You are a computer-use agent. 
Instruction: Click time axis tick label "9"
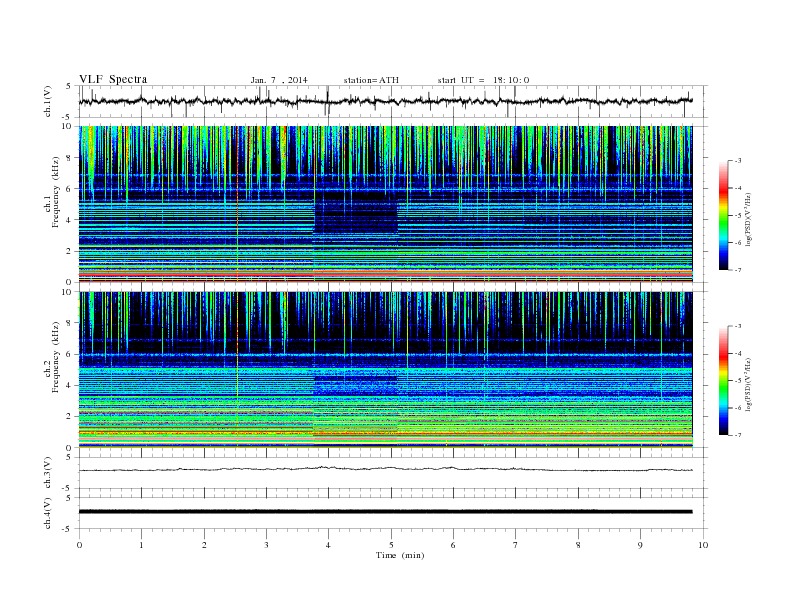(x=640, y=545)
